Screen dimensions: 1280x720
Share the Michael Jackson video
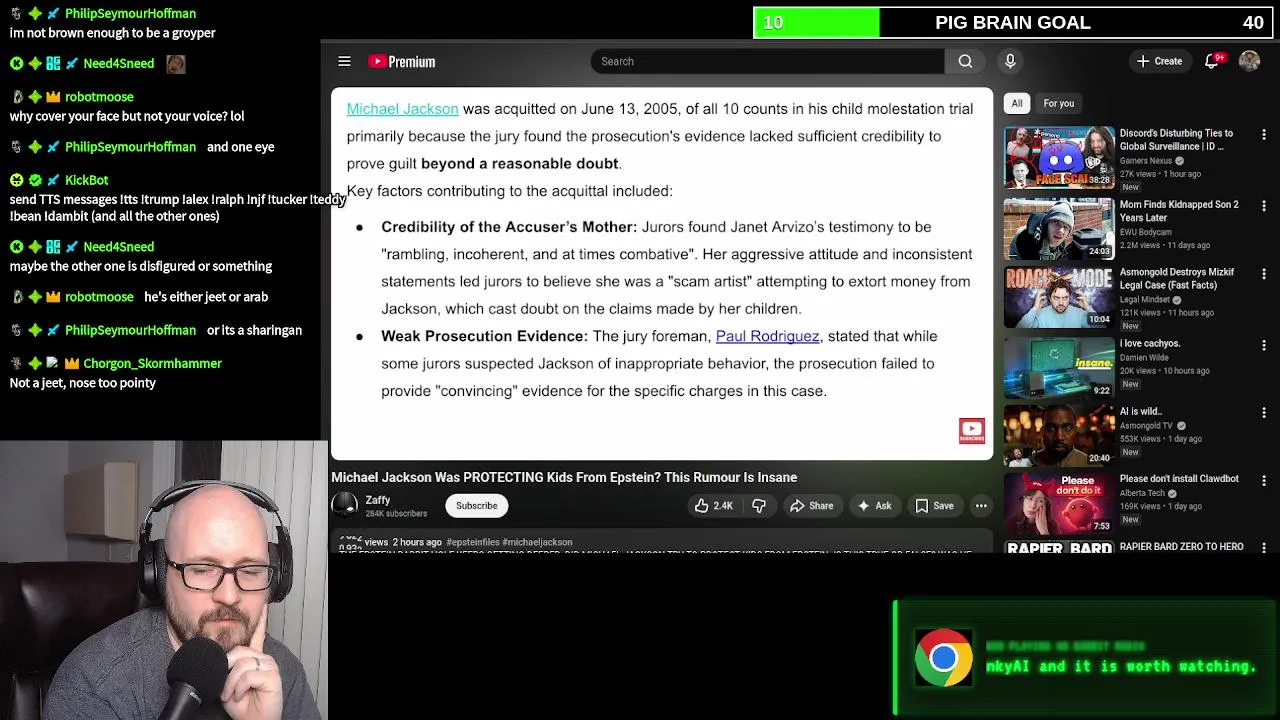pyautogui.click(x=811, y=506)
